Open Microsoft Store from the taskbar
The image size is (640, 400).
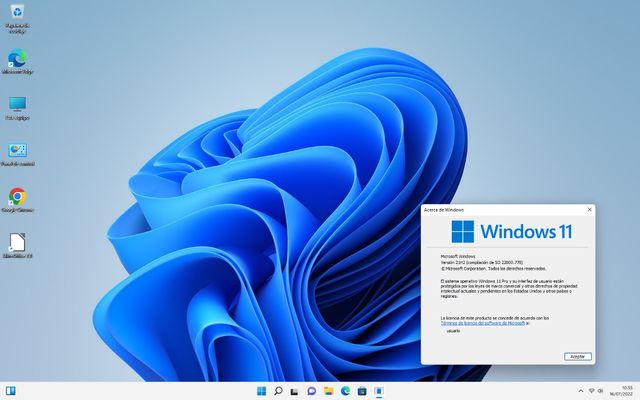(362, 389)
